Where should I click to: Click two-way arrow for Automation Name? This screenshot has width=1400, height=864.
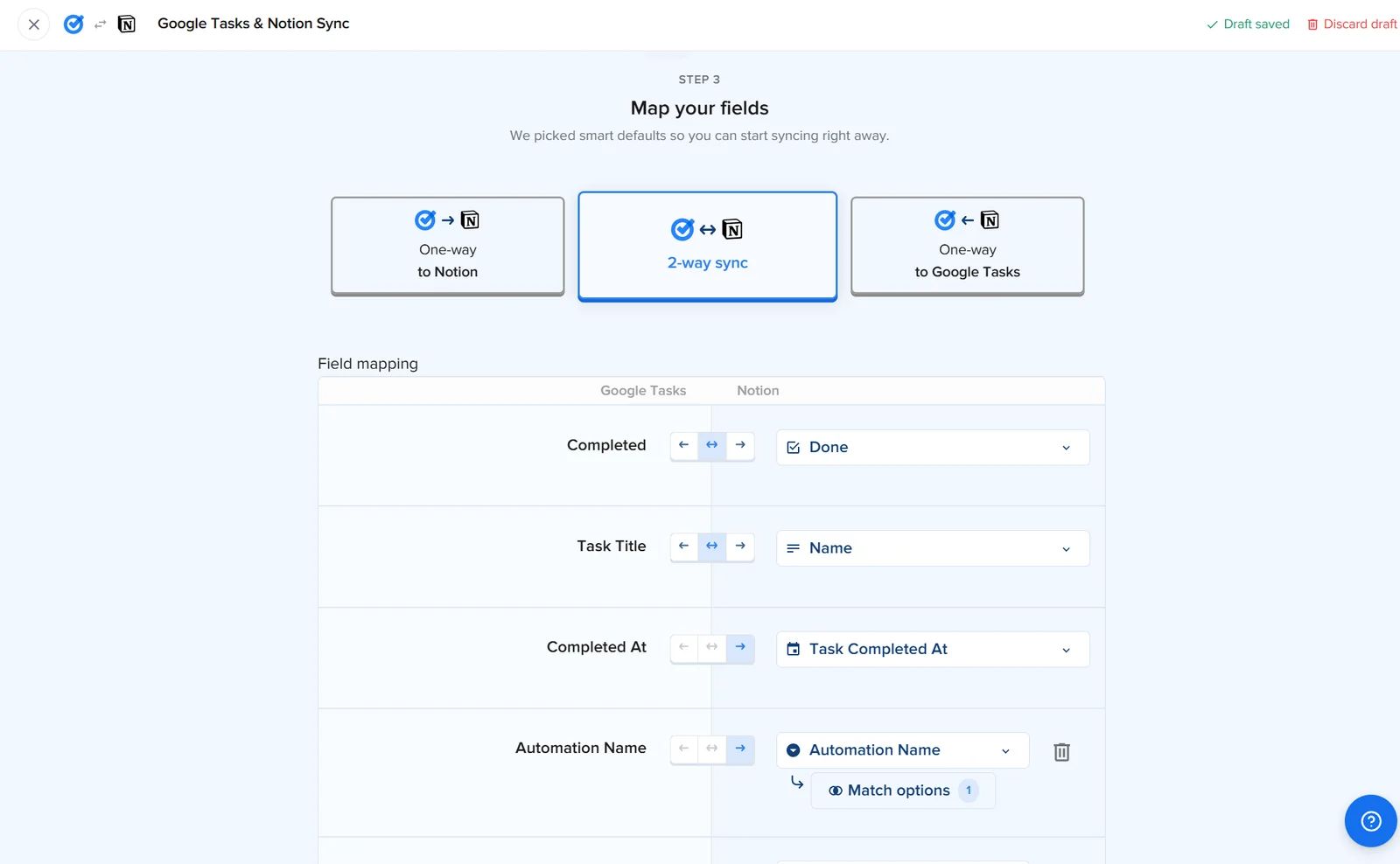[x=712, y=749]
